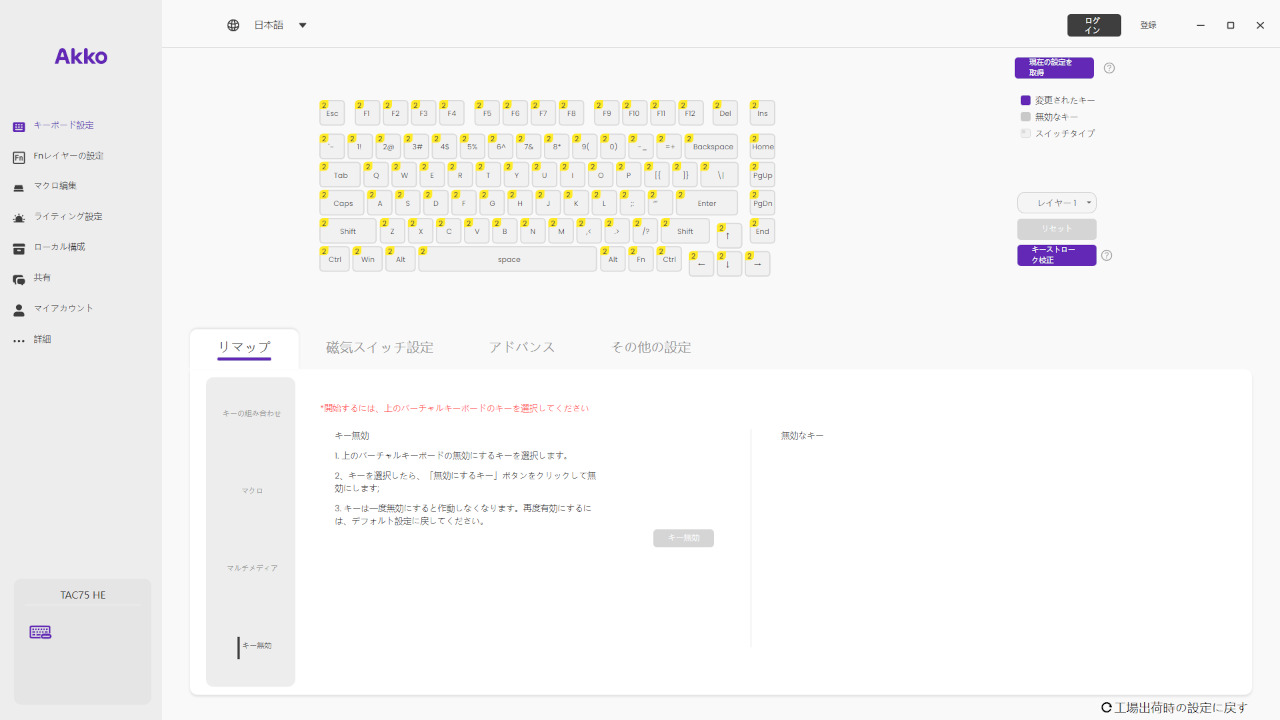Click the Fn layer settings icon
The height and width of the screenshot is (720, 1280).
point(19,157)
